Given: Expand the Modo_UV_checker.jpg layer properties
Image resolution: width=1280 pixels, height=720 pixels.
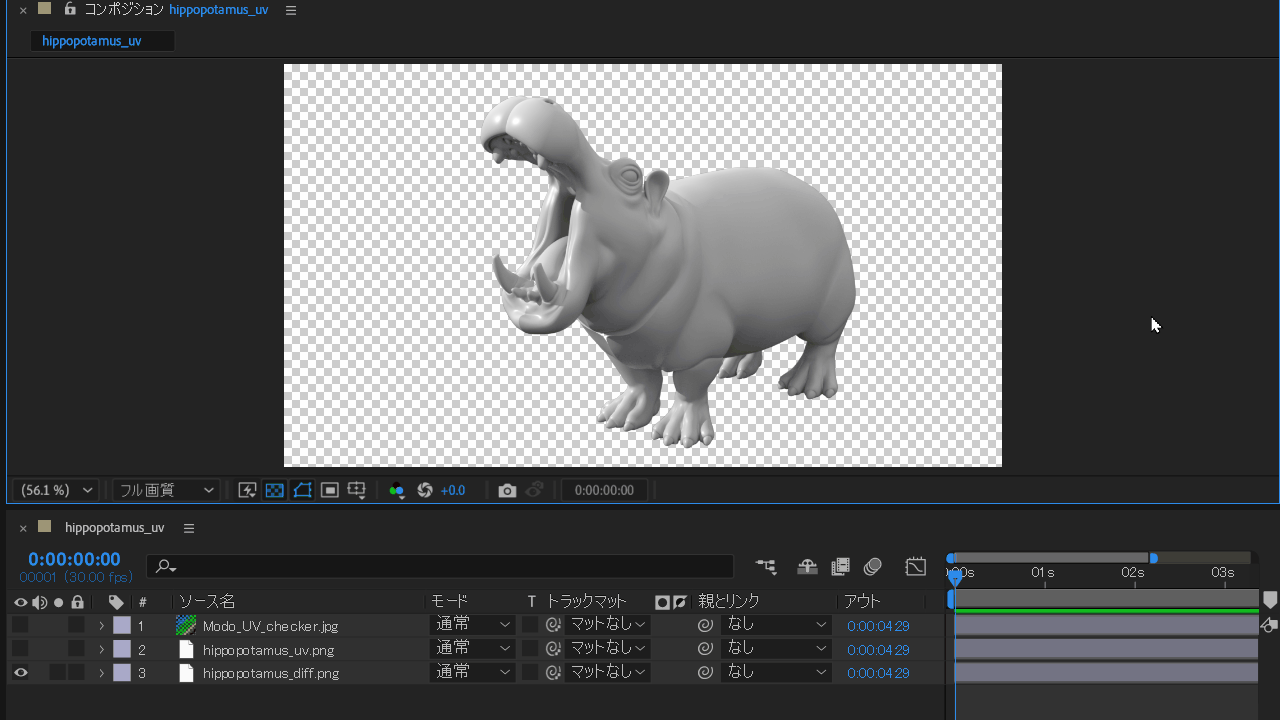Looking at the screenshot, I should [101, 626].
